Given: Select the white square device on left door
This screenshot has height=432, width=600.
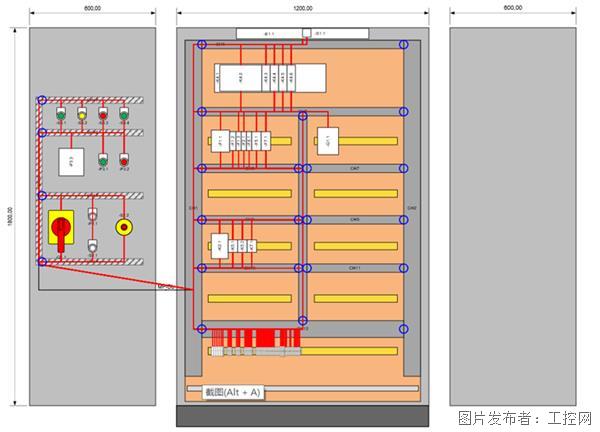Looking at the screenshot, I should coord(70,161).
